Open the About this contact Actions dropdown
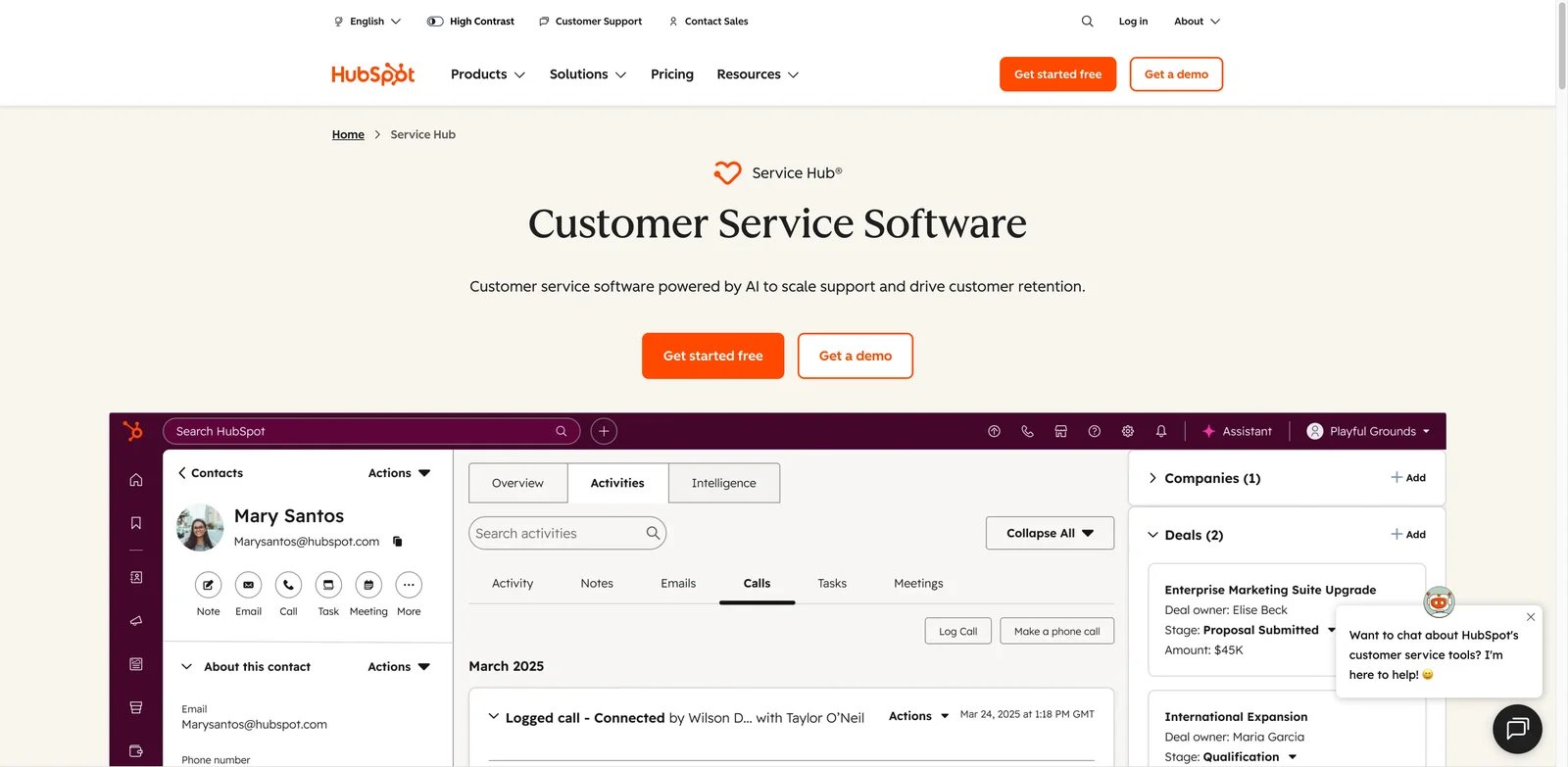The image size is (1568, 767). [x=399, y=667]
